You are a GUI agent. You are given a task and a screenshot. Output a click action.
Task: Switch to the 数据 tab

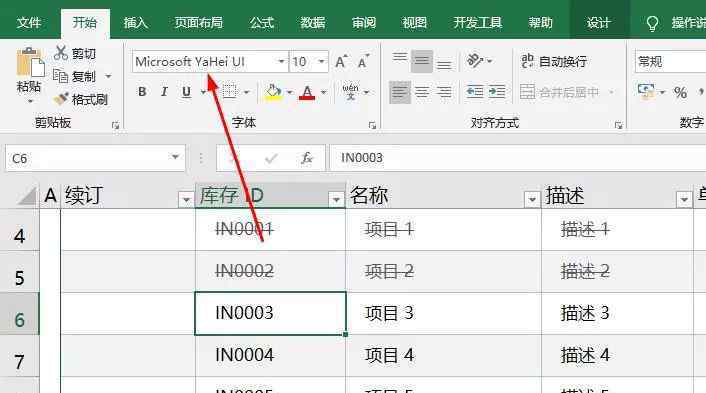coord(312,23)
